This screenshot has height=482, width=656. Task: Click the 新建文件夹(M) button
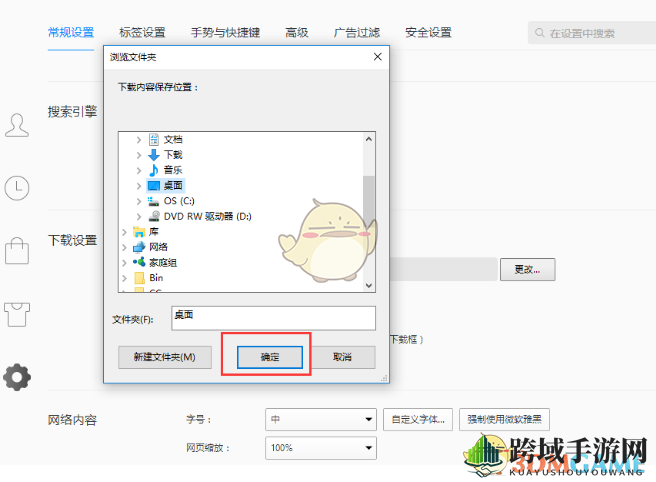pos(165,357)
